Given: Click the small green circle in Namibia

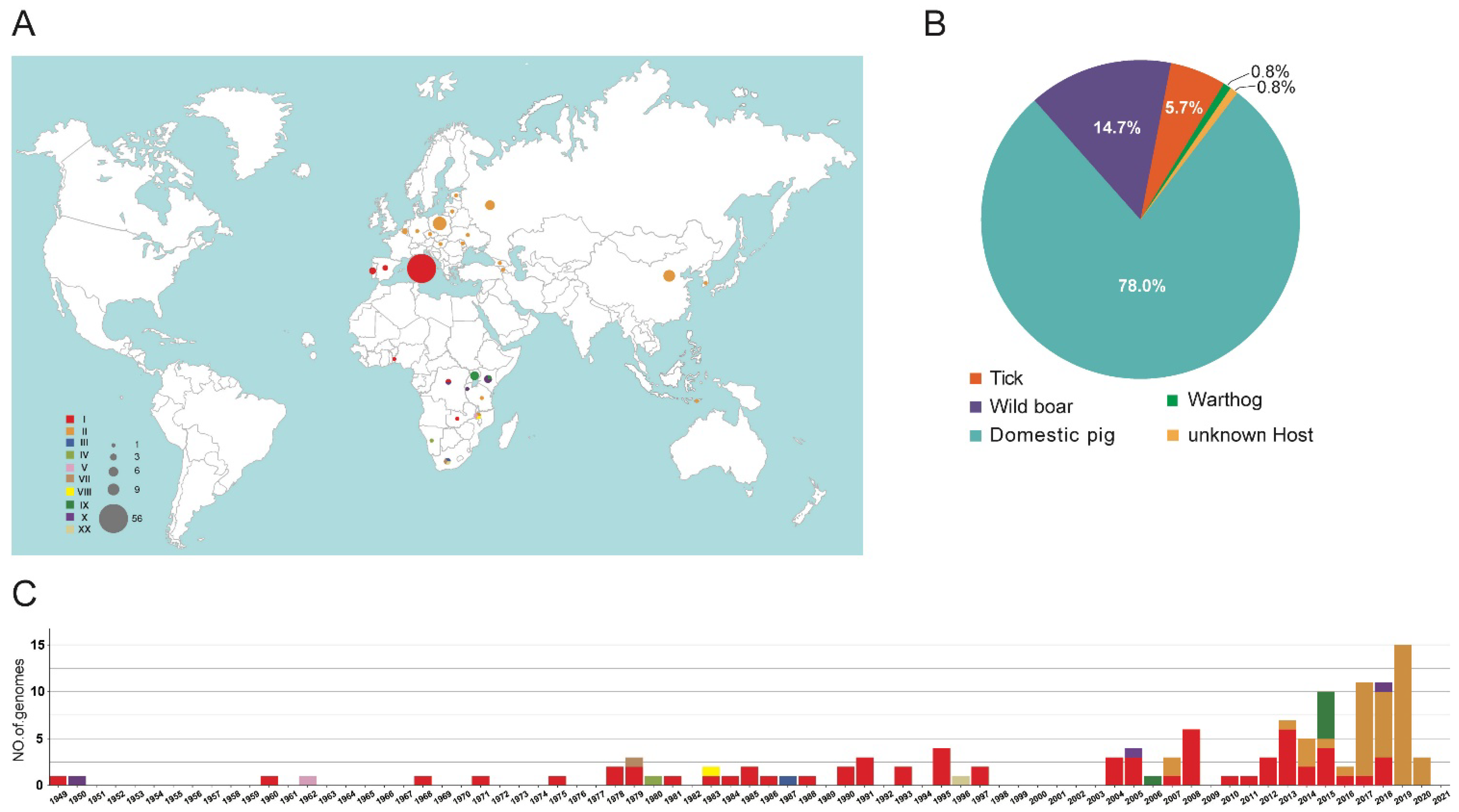Looking at the screenshot, I should pos(431,441).
